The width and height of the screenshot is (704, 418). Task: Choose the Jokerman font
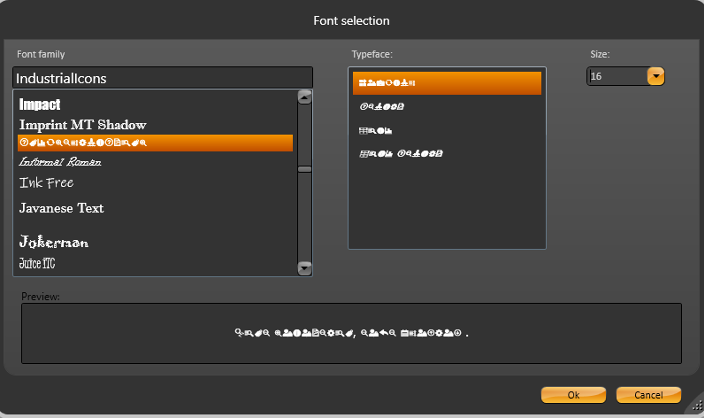click(x=54, y=242)
